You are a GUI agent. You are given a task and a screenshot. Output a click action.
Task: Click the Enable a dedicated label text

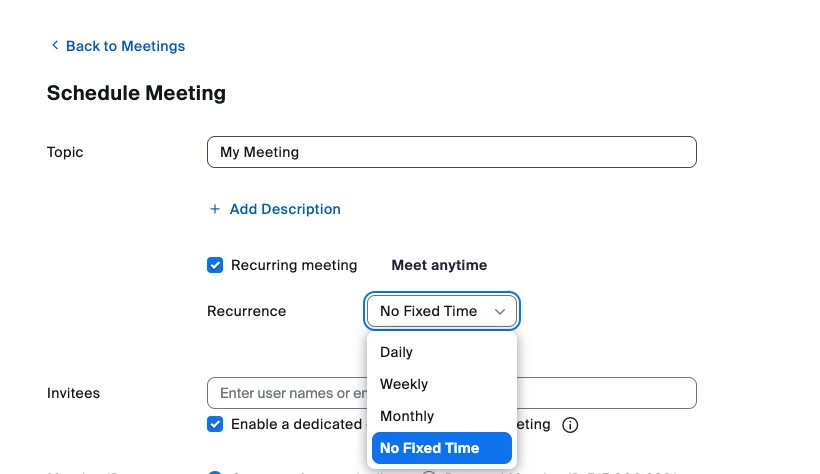297,424
